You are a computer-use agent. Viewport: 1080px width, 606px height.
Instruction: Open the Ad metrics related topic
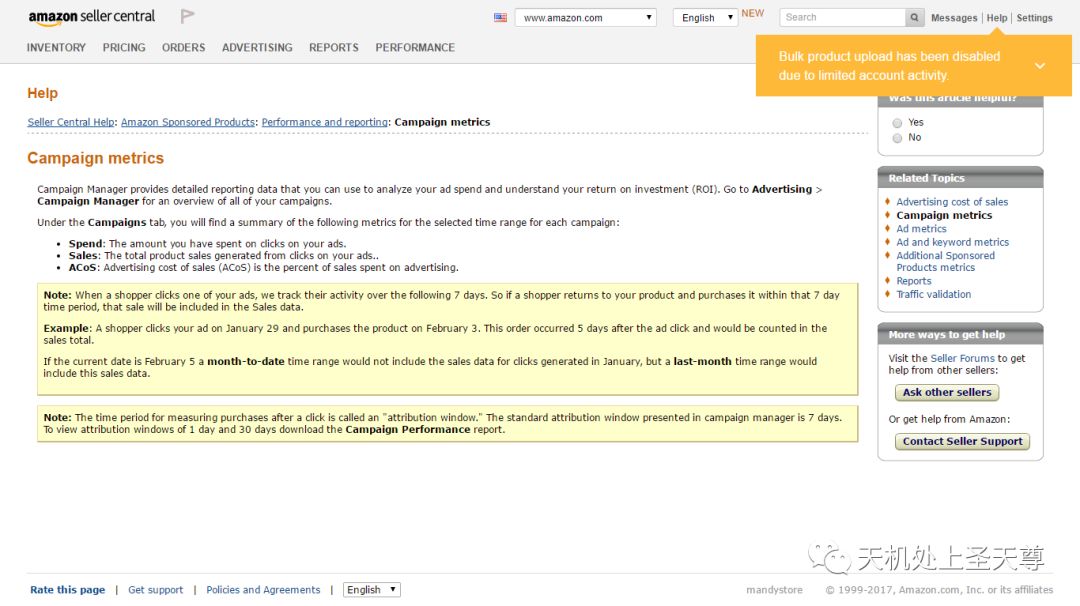tap(921, 229)
